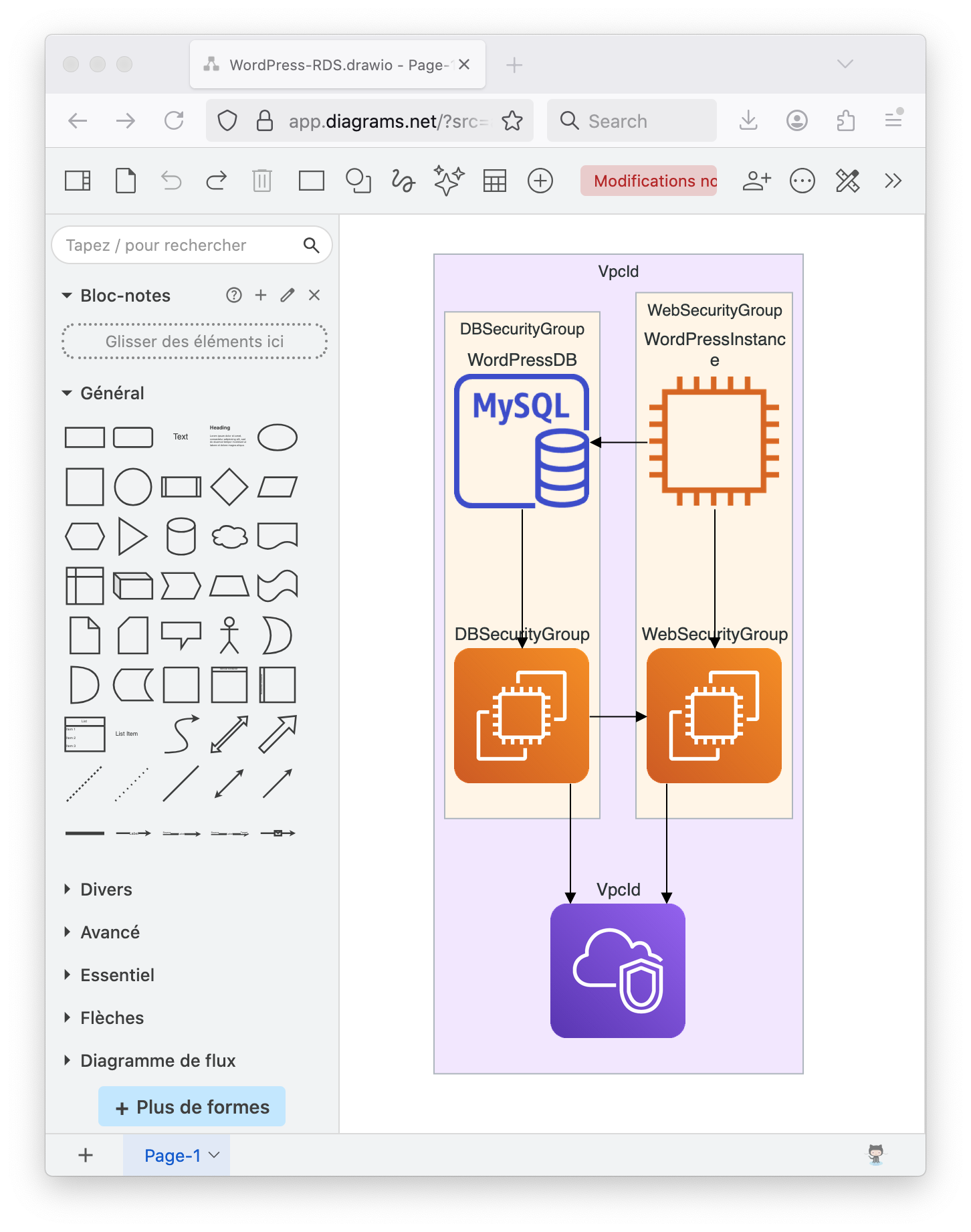Click the Modifications unsaved status button
Viewport: 971px width, 1232px height.
[649, 181]
